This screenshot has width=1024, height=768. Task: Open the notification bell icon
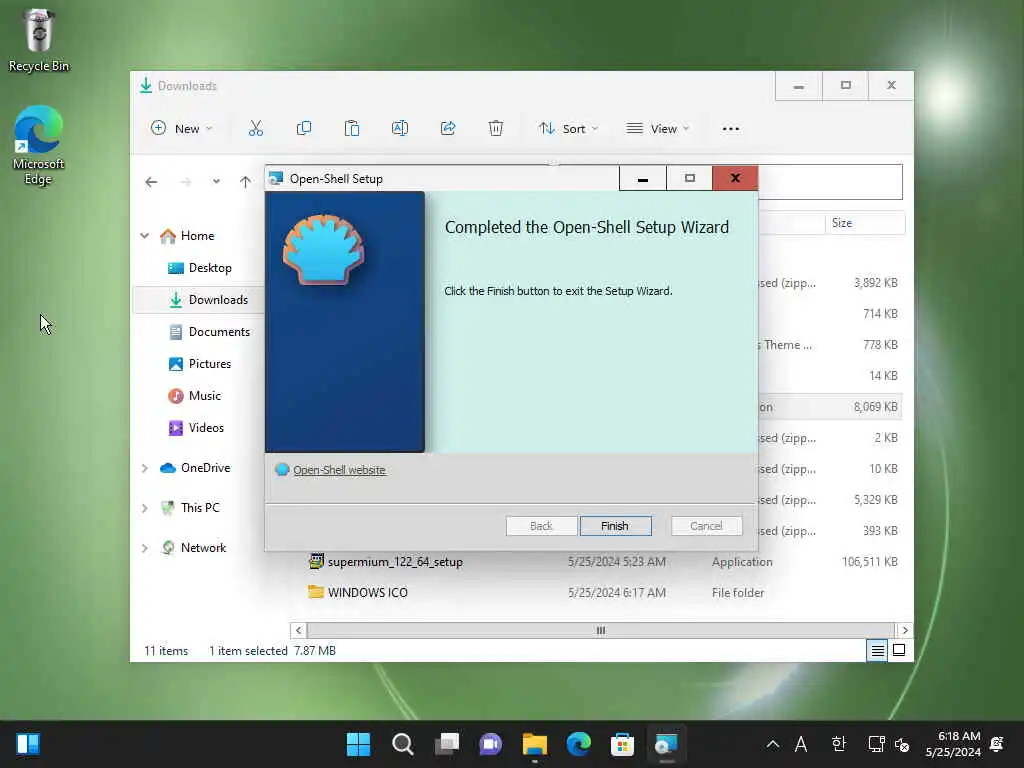point(997,744)
